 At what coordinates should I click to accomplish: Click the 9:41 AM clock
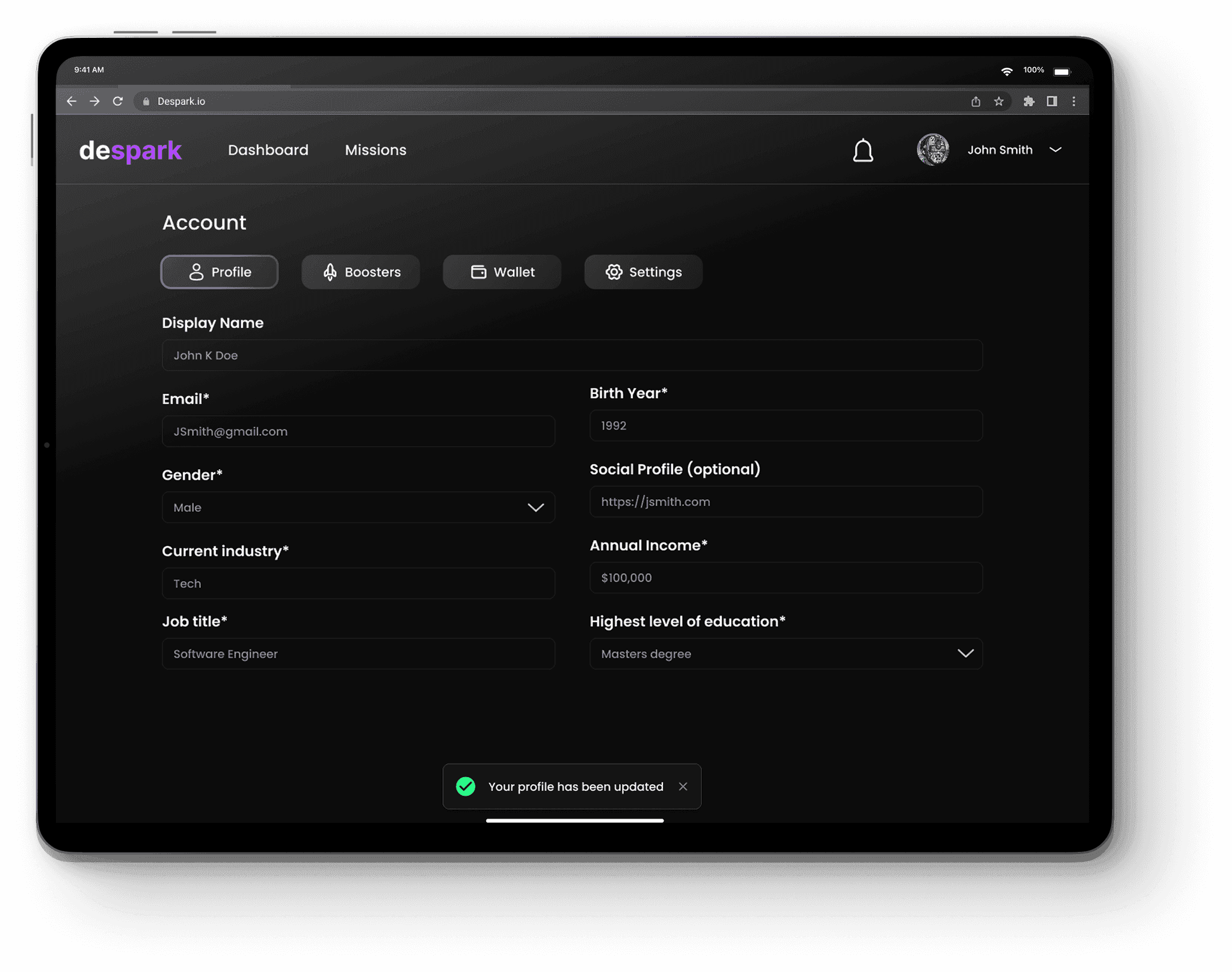tap(89, 70)
